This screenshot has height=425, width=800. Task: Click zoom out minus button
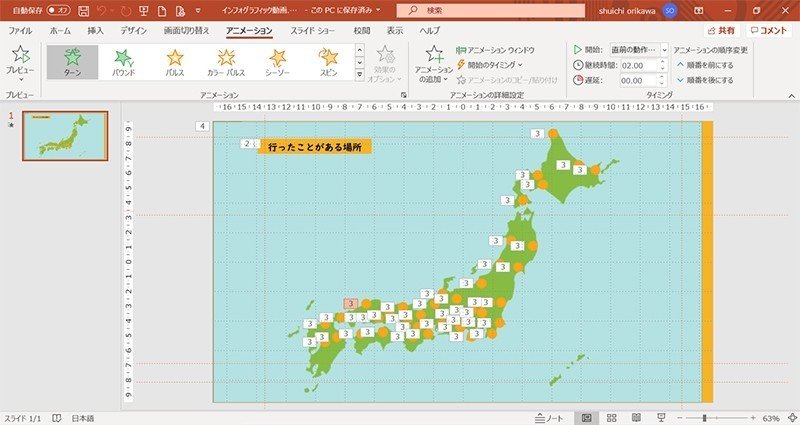click(680, 418)
